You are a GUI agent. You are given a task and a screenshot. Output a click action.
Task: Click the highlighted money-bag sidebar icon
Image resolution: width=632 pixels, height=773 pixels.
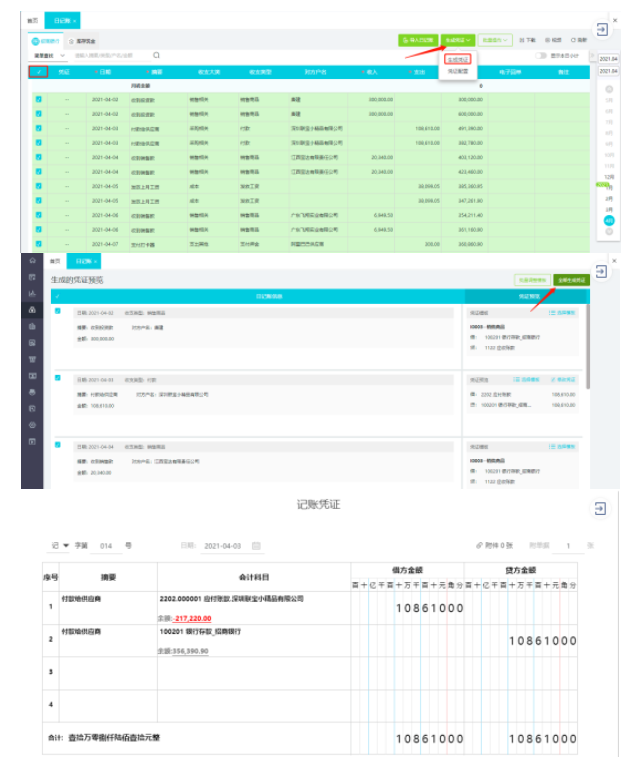[x=32, y=310]
